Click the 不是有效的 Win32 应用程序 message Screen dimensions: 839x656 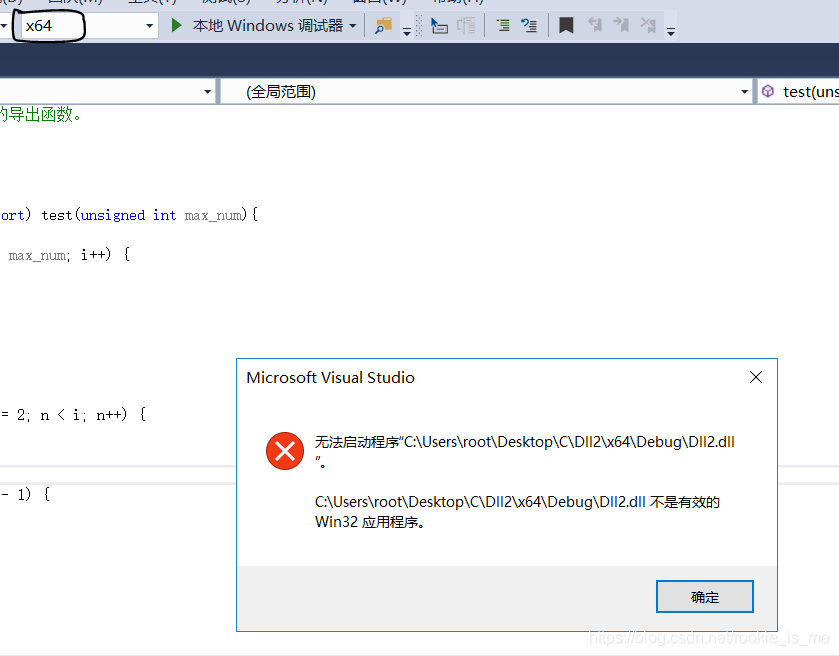[517, 512]
